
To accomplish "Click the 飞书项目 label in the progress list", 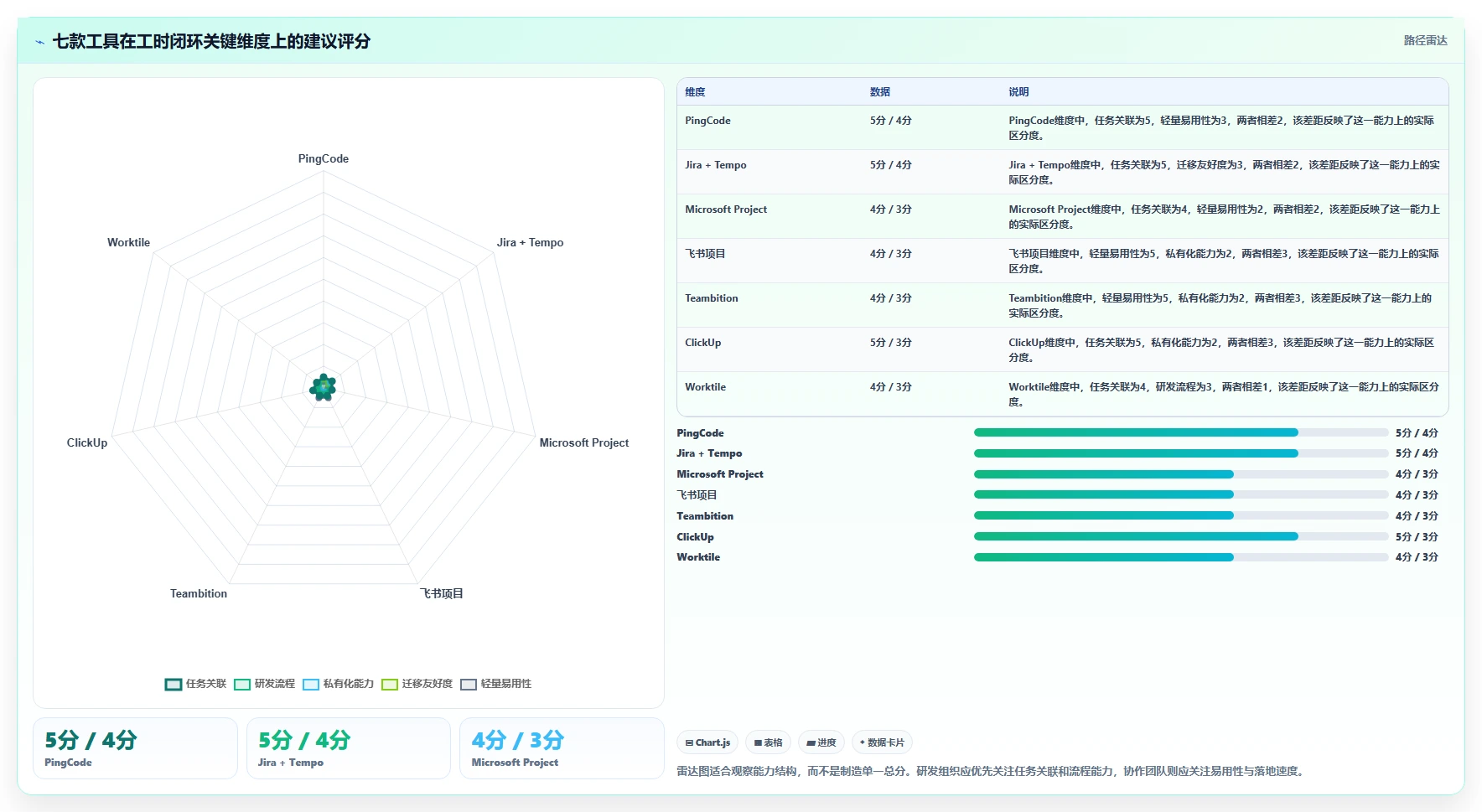I will (697, 495).
